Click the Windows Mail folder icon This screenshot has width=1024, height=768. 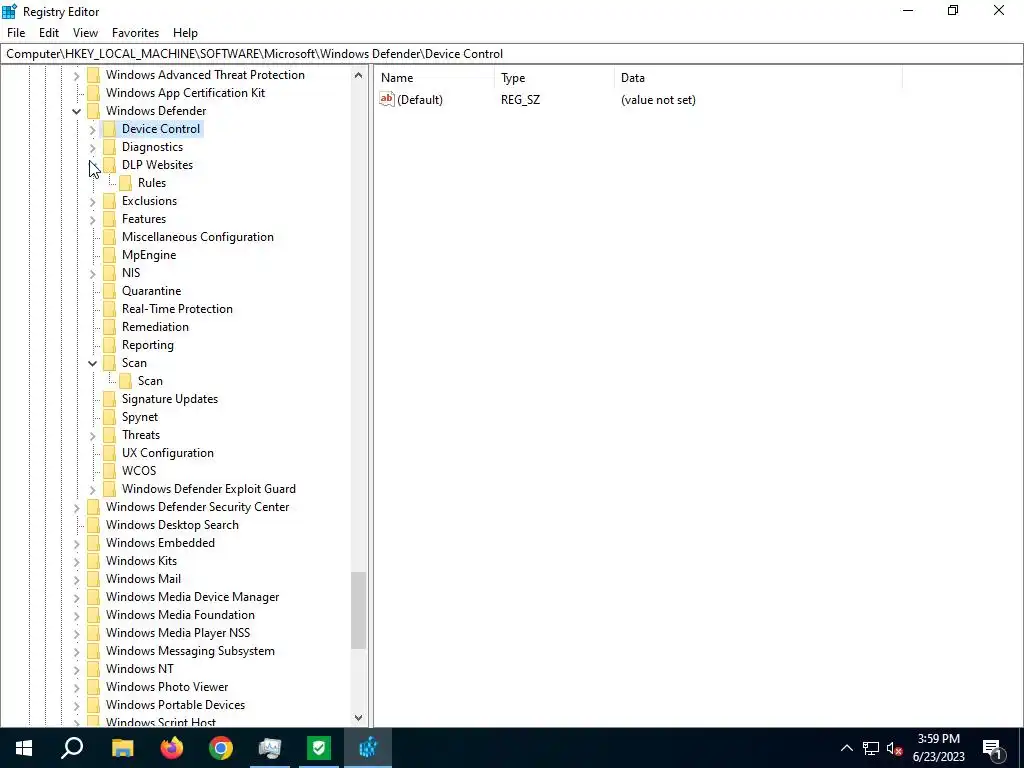[x=93, y=579]
